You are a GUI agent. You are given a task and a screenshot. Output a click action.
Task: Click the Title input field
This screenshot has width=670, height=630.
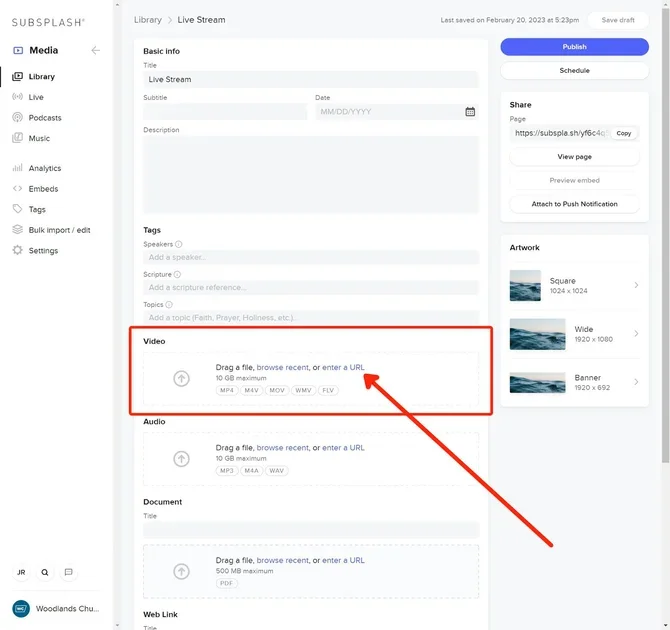tap(311, 79)
